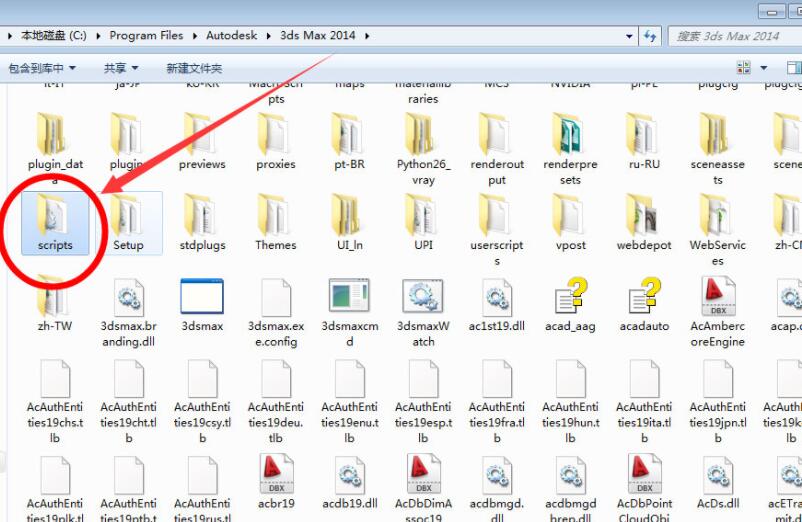Image resolution: width=802 pixels, height=522 pixels.
Task: Select the acad_aag help file
Action: click(570, 298)
